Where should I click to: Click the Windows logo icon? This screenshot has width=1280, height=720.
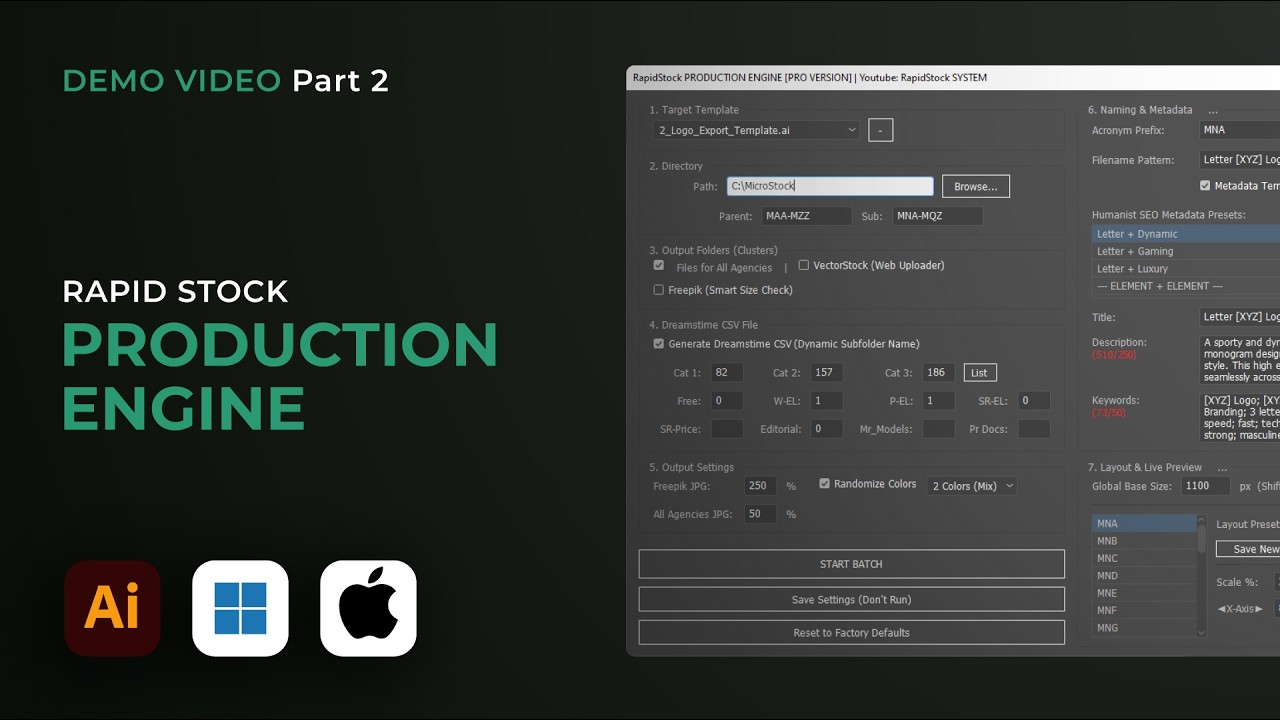coord(240,608)
